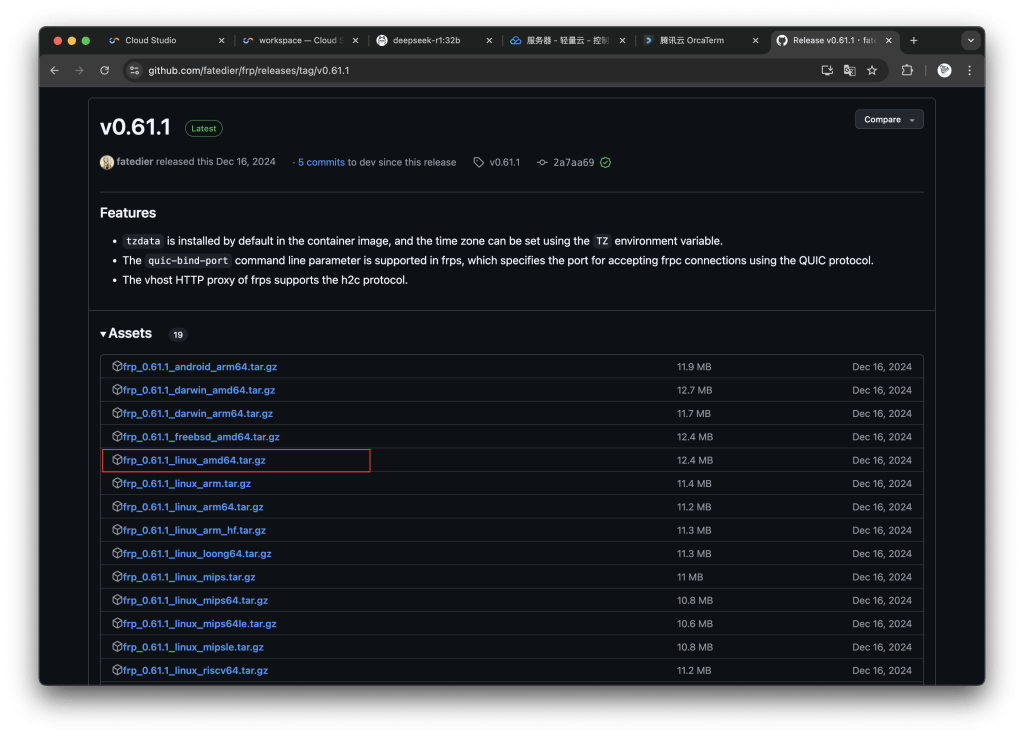Click the v0.61.1 tag link
The height and width of the screenshot is (737, 1024).
505,163
